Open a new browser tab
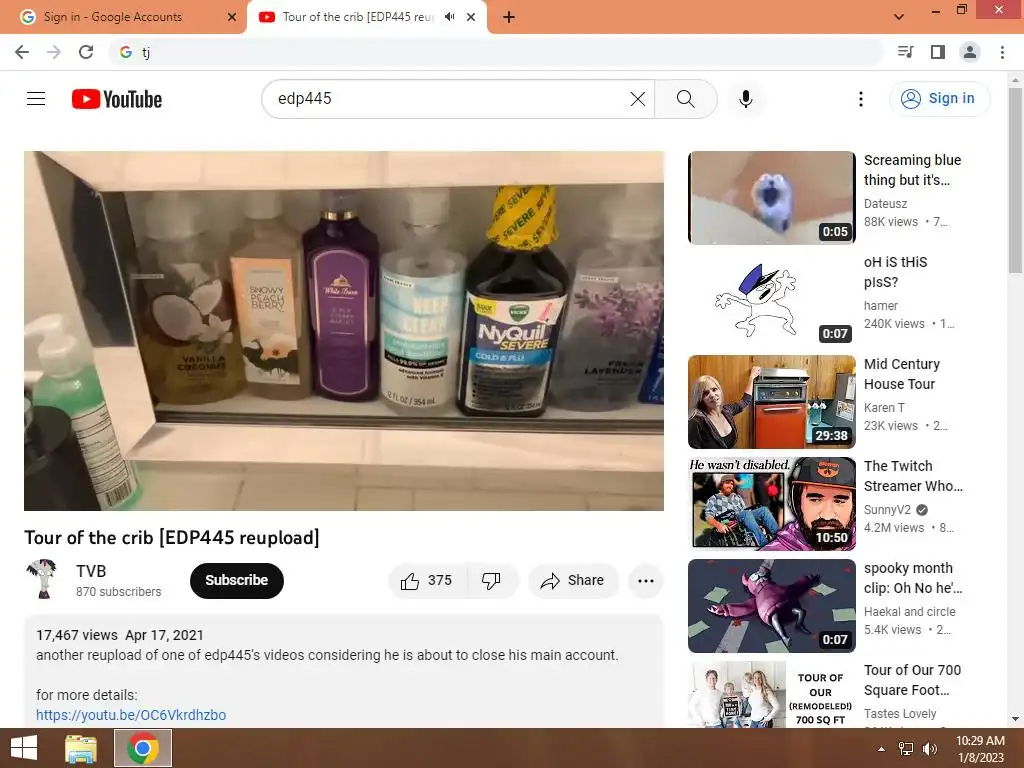Viewport: 1024px width, 768px height. (509, 17)
